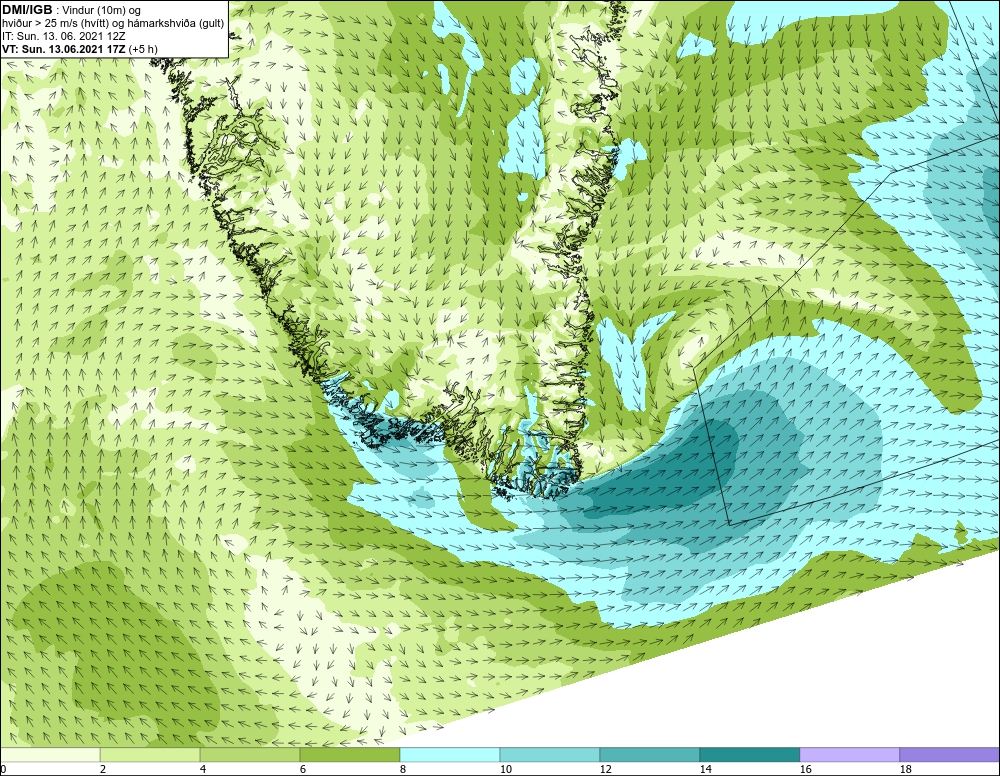Screen dimensions: 1000x776
Task: Click the 'IT: Sun. 13. 06. 2021 12Z' line
Action: 64,36
